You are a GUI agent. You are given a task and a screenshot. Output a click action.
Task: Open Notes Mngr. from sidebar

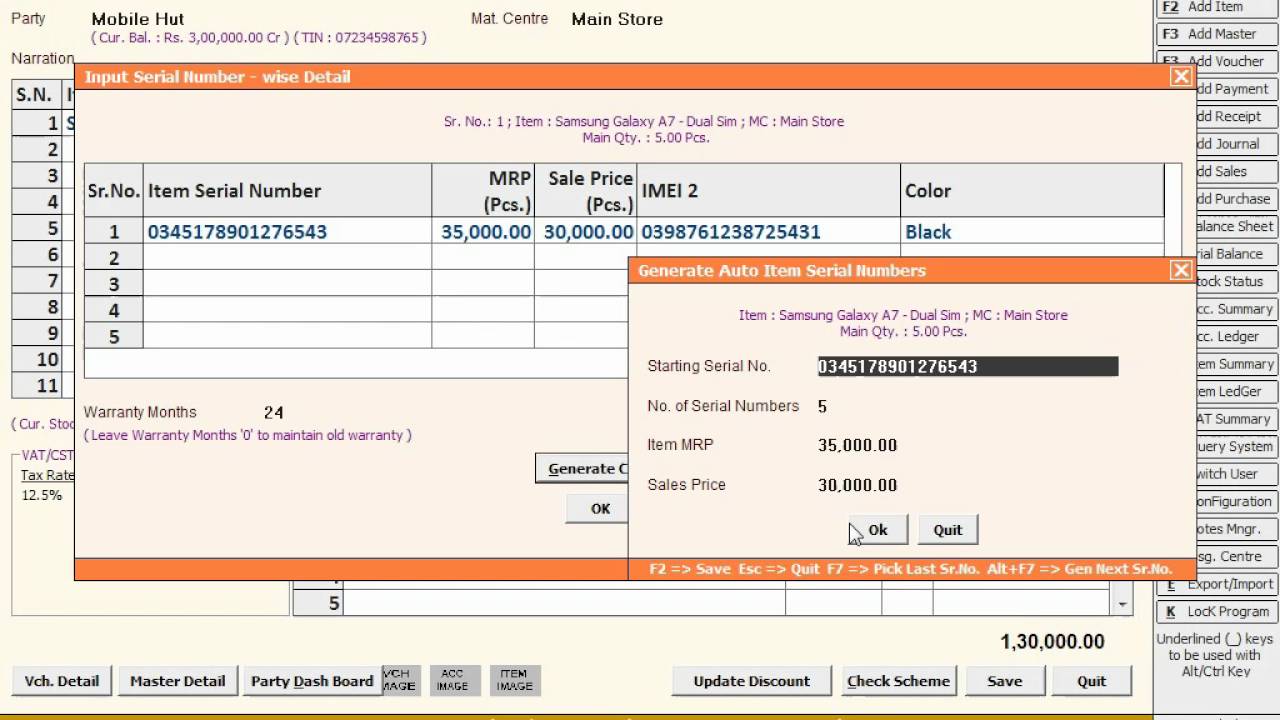coord(1237,529)
